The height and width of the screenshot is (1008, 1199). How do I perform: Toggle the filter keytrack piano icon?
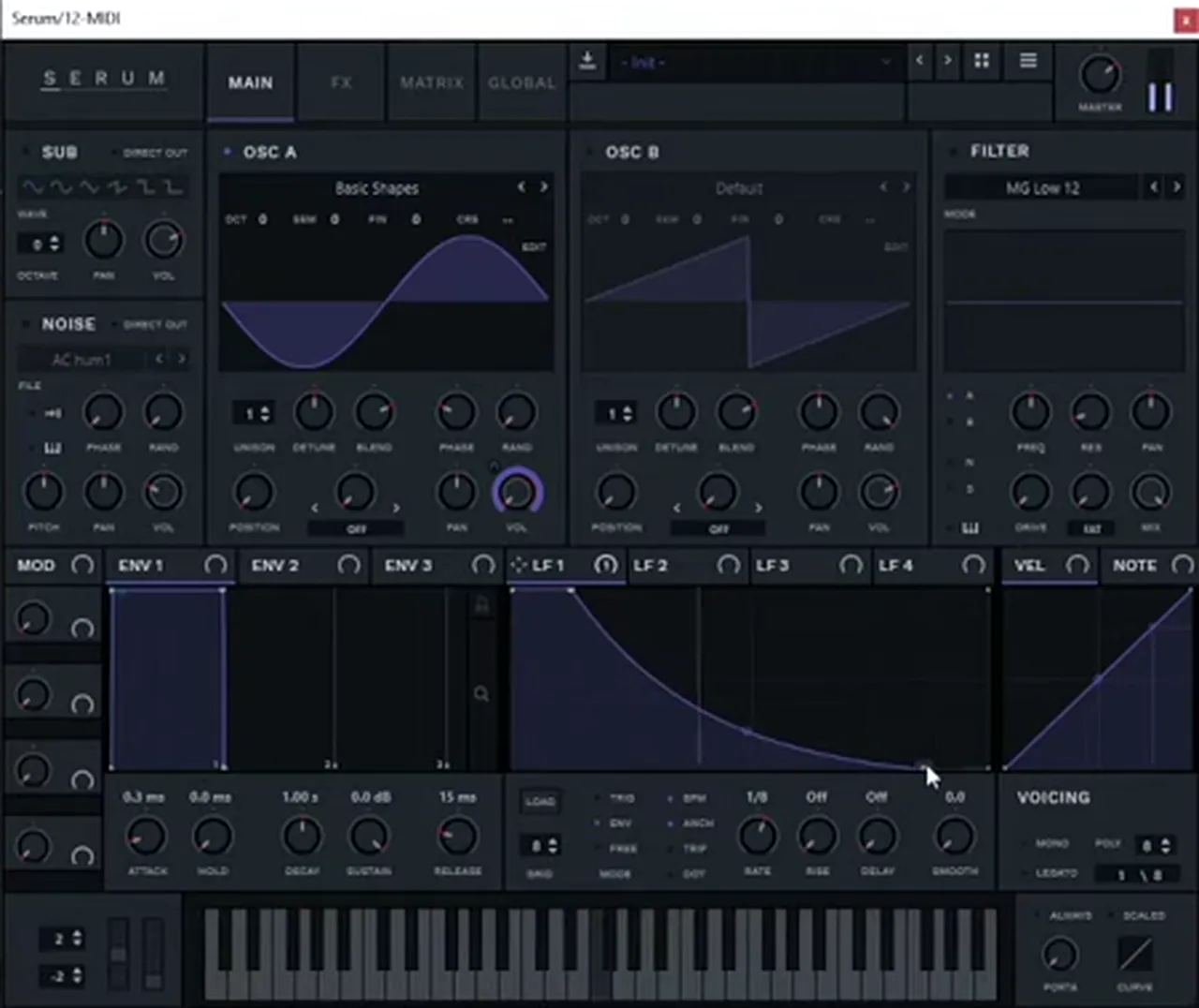pos(970,528)
